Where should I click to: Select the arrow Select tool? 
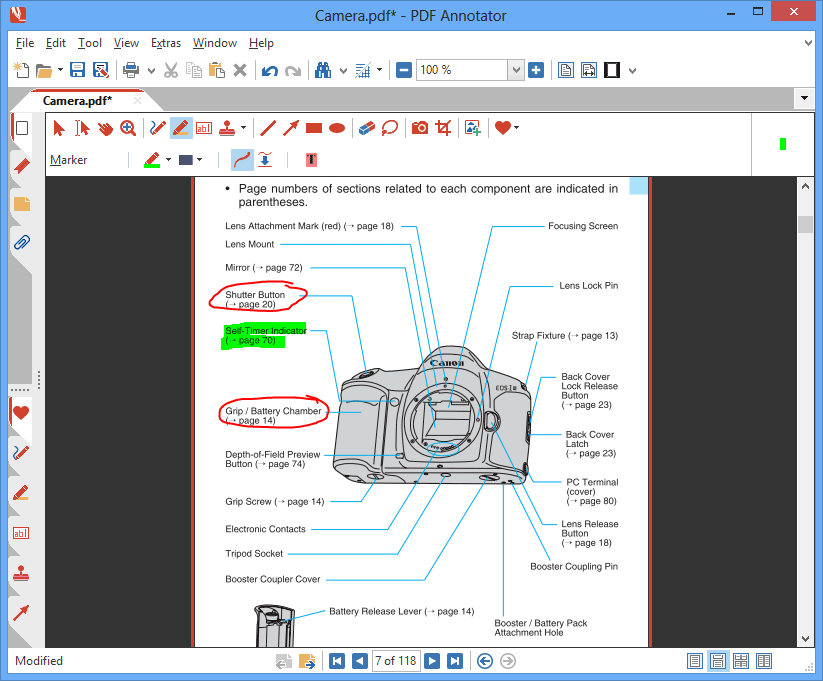59,128
